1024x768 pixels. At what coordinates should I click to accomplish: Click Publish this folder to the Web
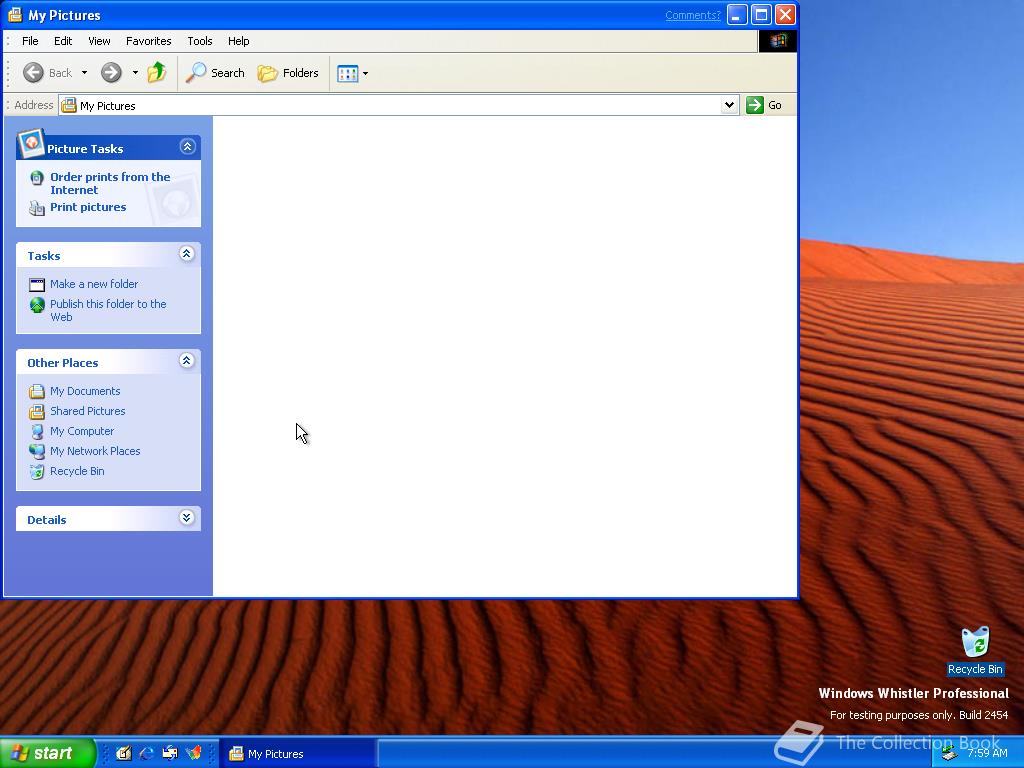point(108,310)
